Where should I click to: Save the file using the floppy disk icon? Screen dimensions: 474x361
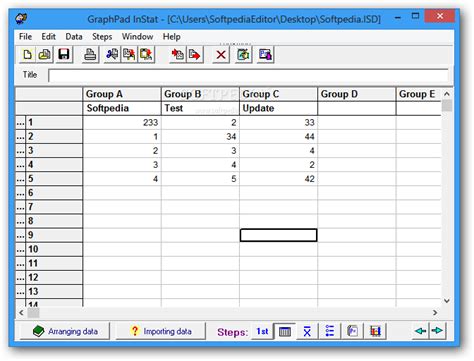(x=64, y=55)
